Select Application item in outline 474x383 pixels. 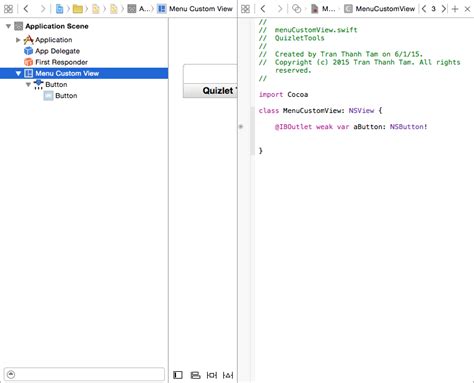pyautogui.click(x=53, y=40)
